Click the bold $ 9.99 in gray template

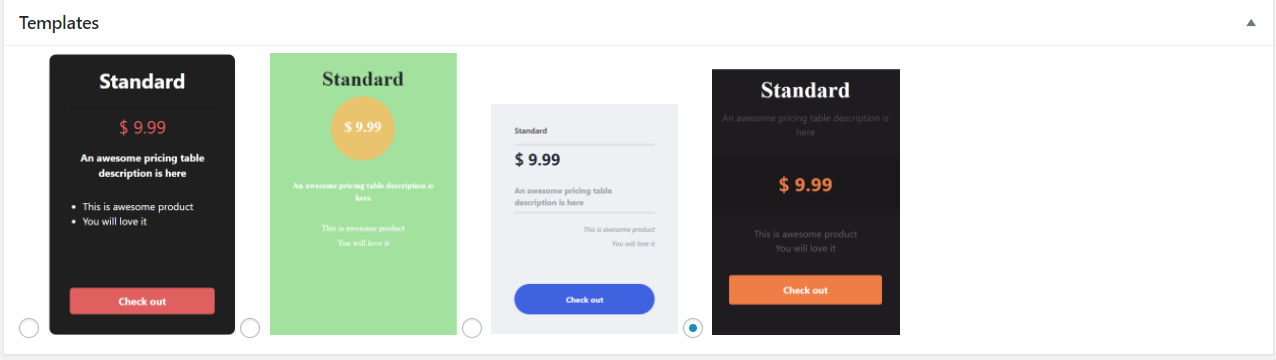click(x=537, y=159)
